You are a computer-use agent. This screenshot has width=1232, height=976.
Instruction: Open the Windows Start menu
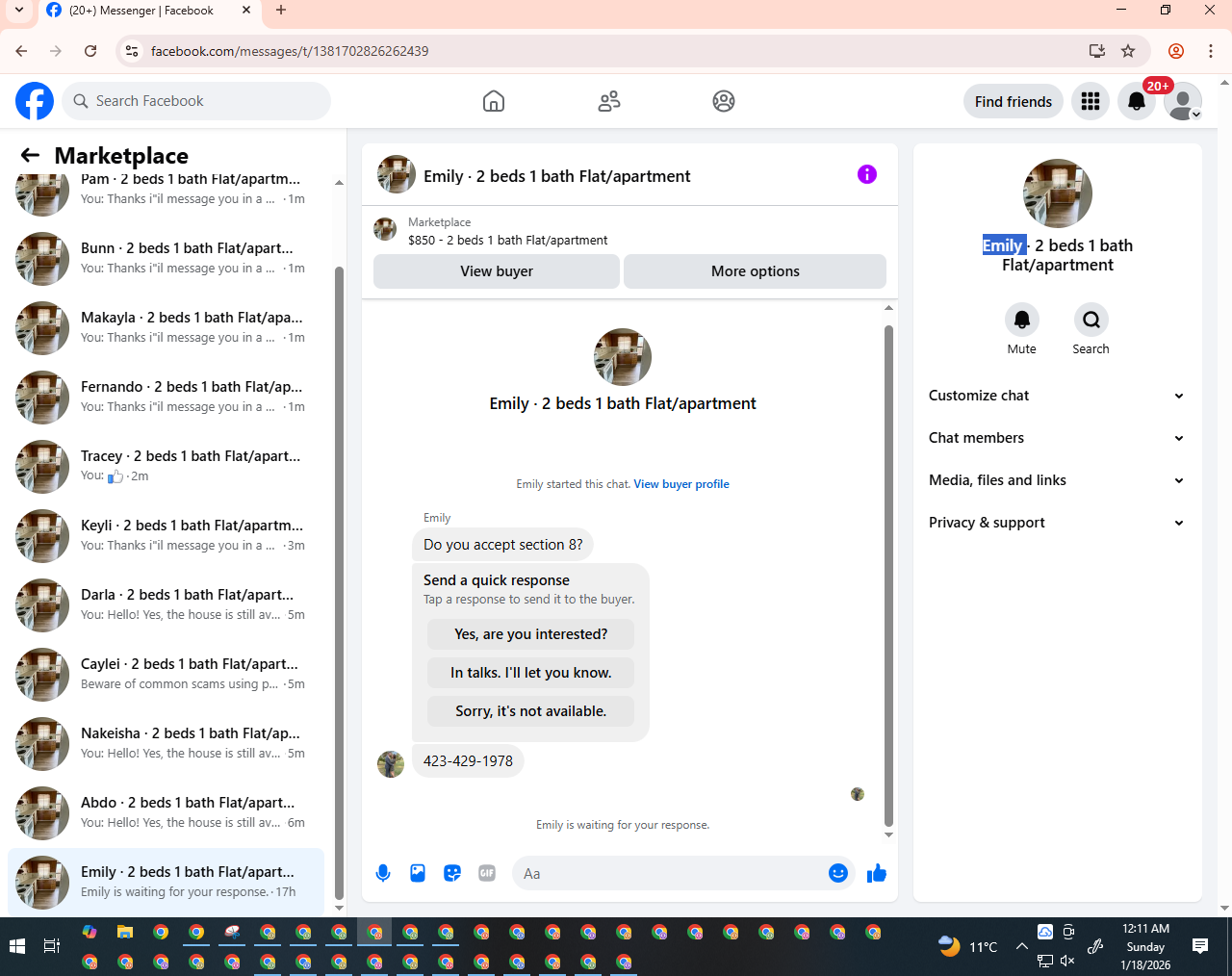pos(17,947)
